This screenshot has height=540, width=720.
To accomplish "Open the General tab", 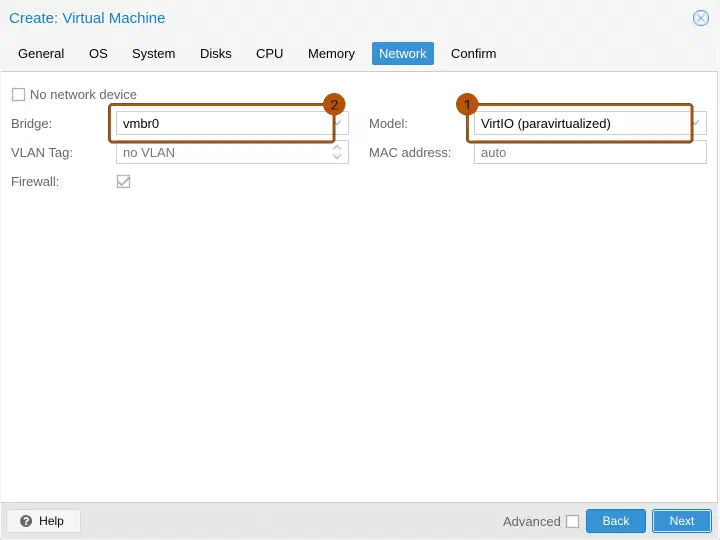I will pyautogui.click(x=41, y=54).
